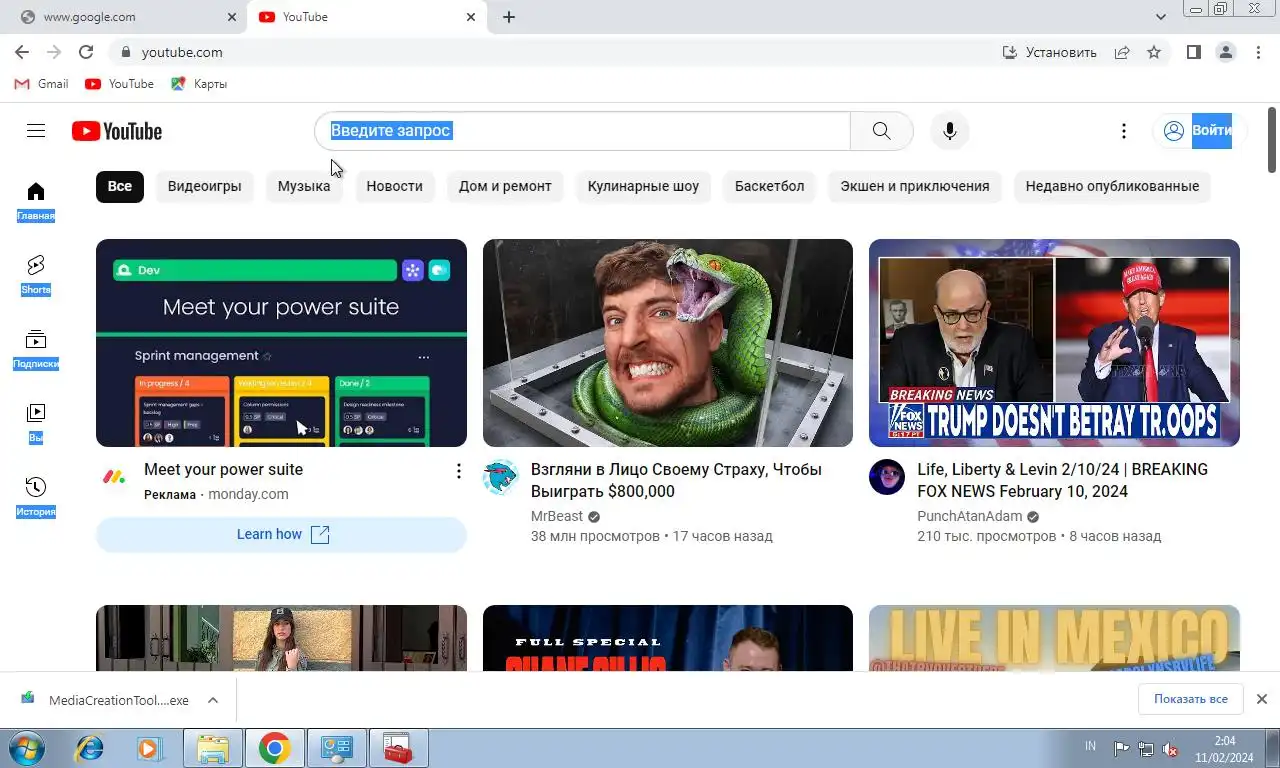Click the Meet your power suite title
Viewport: 1280px width, 768px height.
click(223, 469)
